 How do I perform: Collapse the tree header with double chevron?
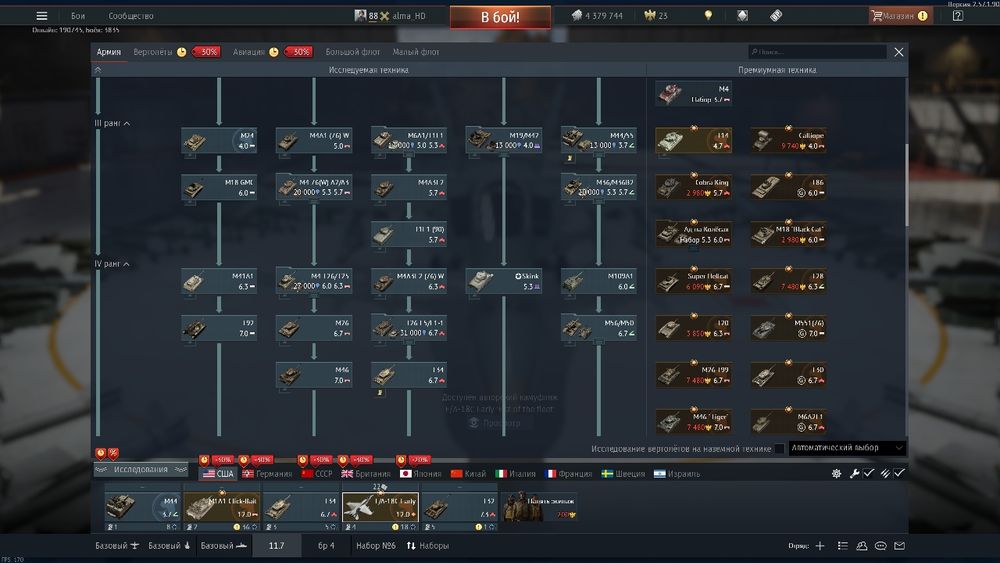98,70
